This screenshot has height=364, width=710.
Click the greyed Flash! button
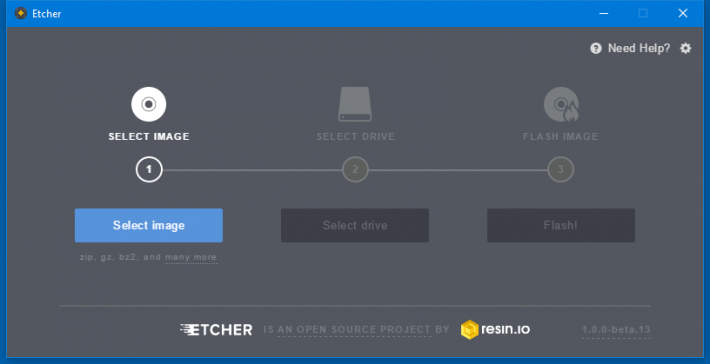(561, 225)
